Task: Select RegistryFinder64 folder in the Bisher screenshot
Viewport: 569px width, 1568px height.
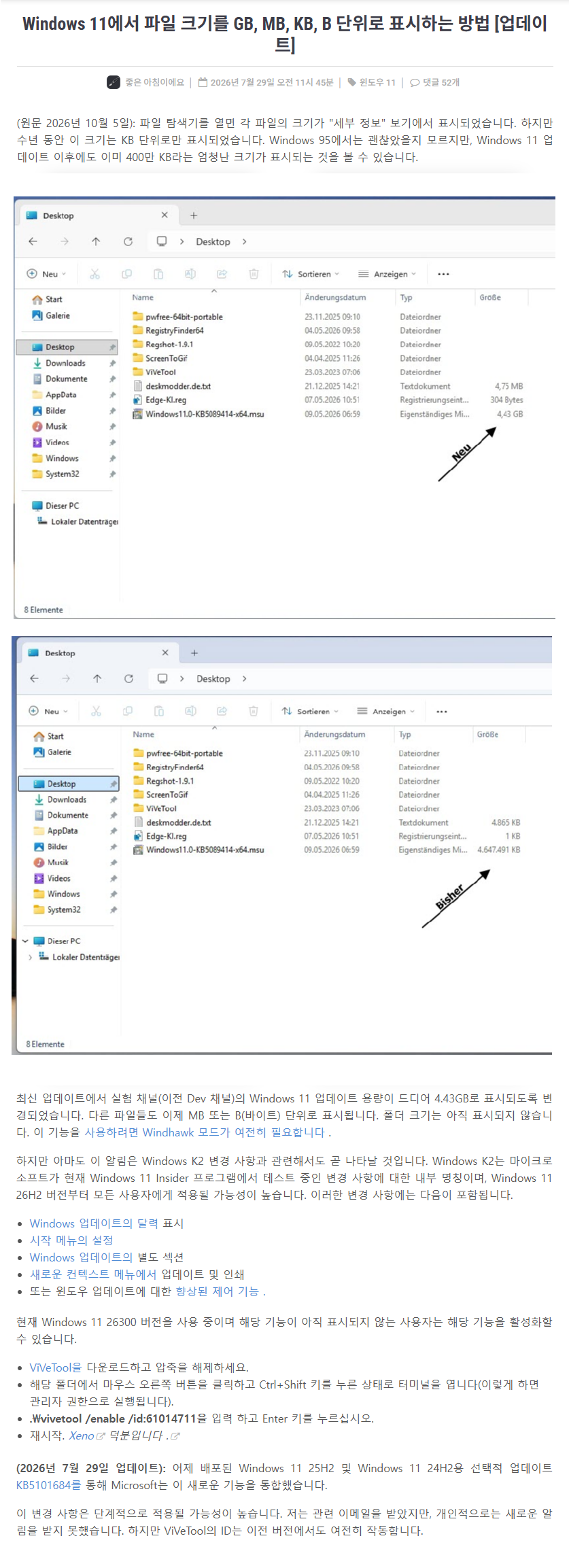Action: (x=175, y=767)
